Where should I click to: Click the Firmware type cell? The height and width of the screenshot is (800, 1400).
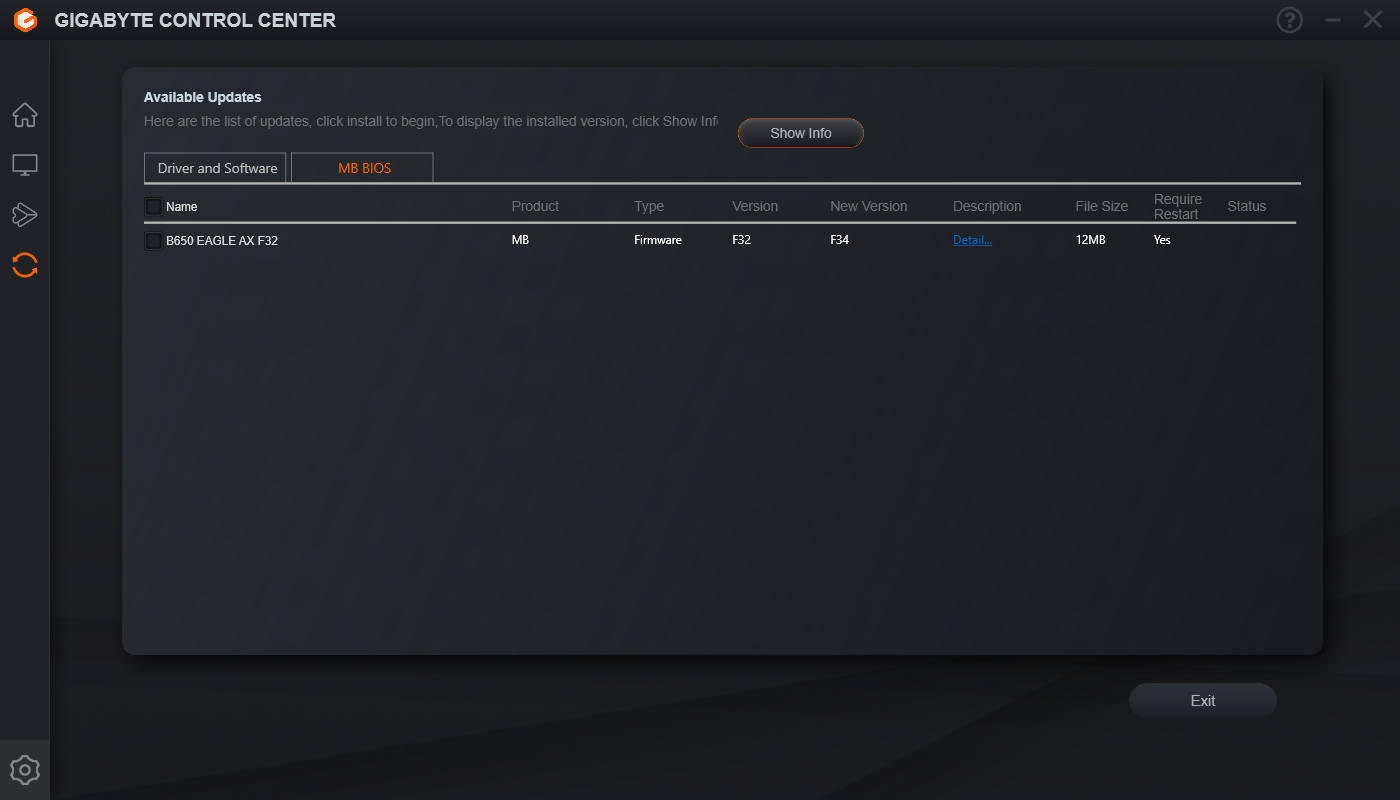(658, 240)
